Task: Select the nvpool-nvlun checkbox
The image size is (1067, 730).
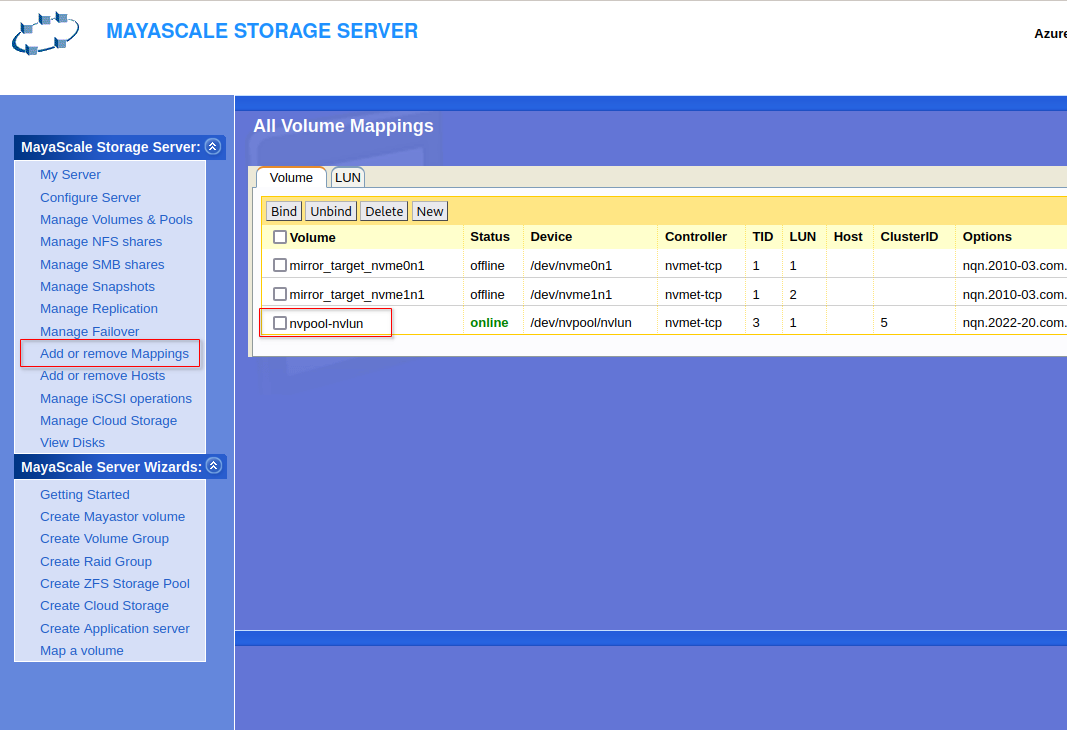Action: tap(280, 323)
